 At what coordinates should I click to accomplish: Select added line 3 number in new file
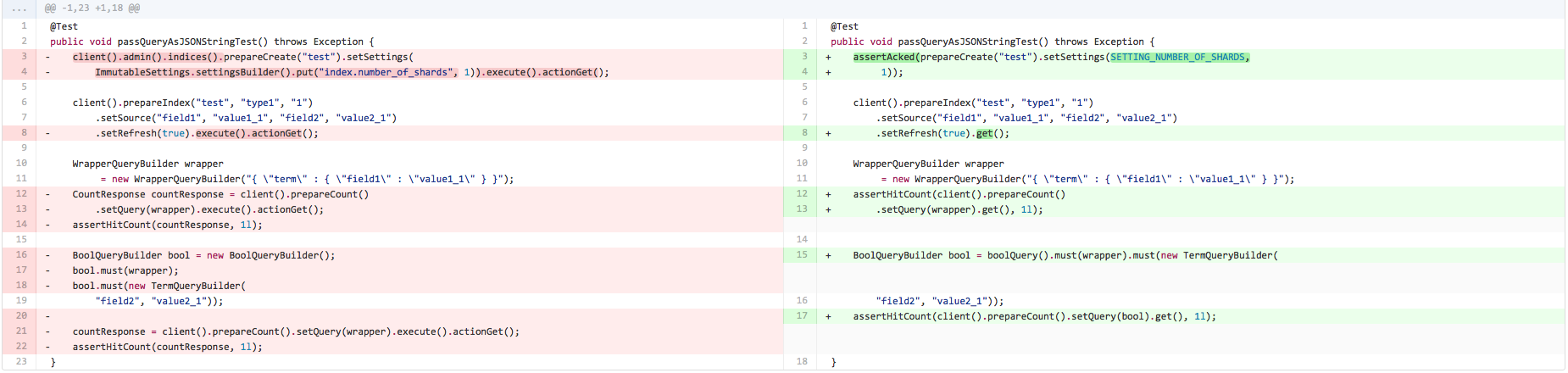[x=803, y=57]
